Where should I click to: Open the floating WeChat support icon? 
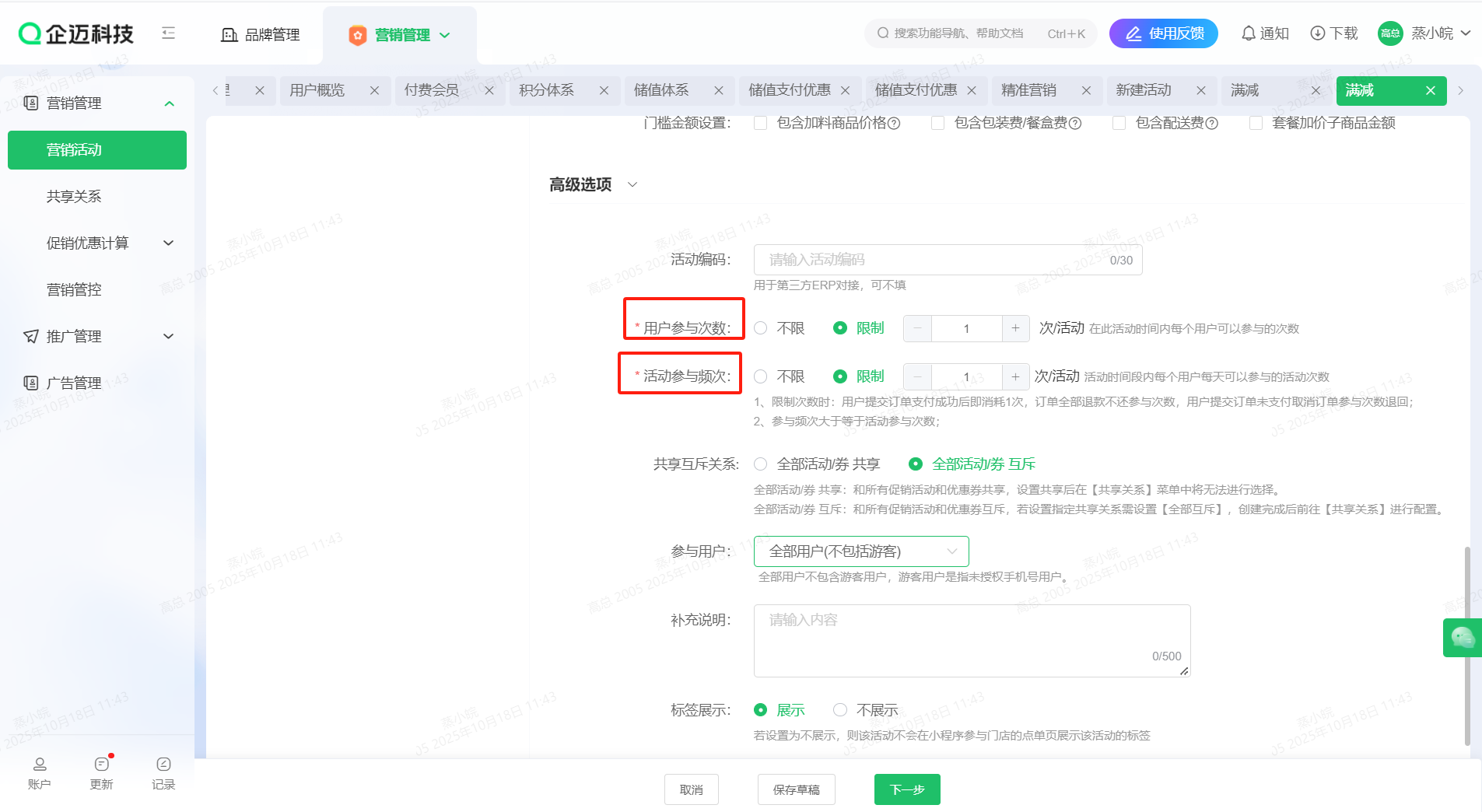(x=1462, y=638)
